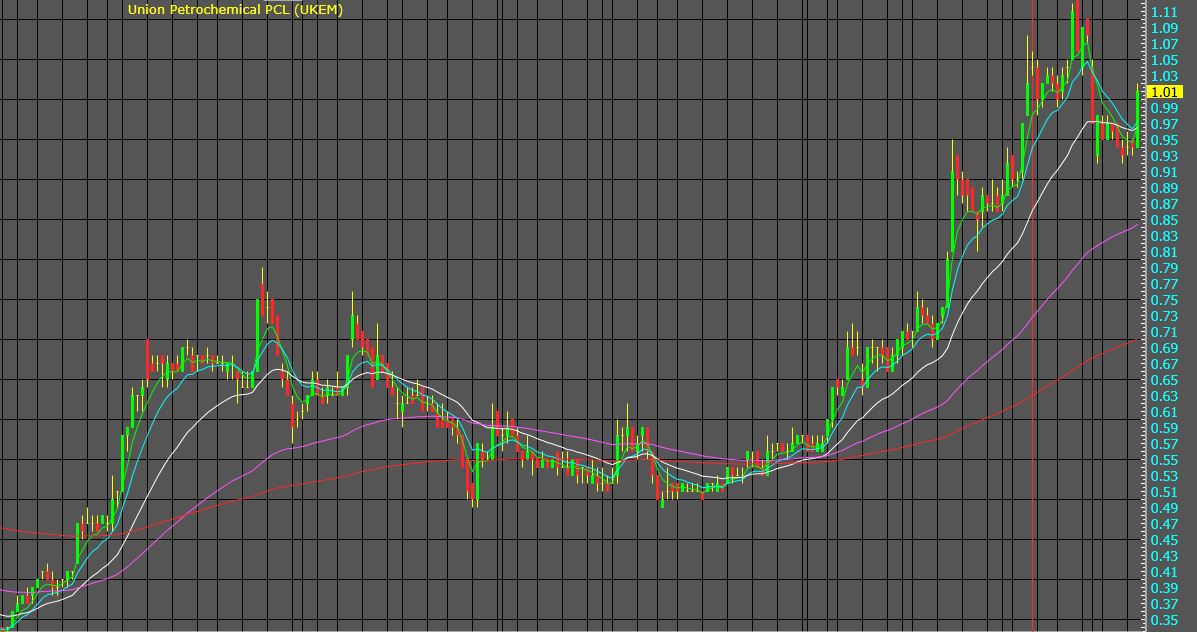Click the 0.55 price axis label
Viewport: 1197px width, 632px height.
point(1164,459)
